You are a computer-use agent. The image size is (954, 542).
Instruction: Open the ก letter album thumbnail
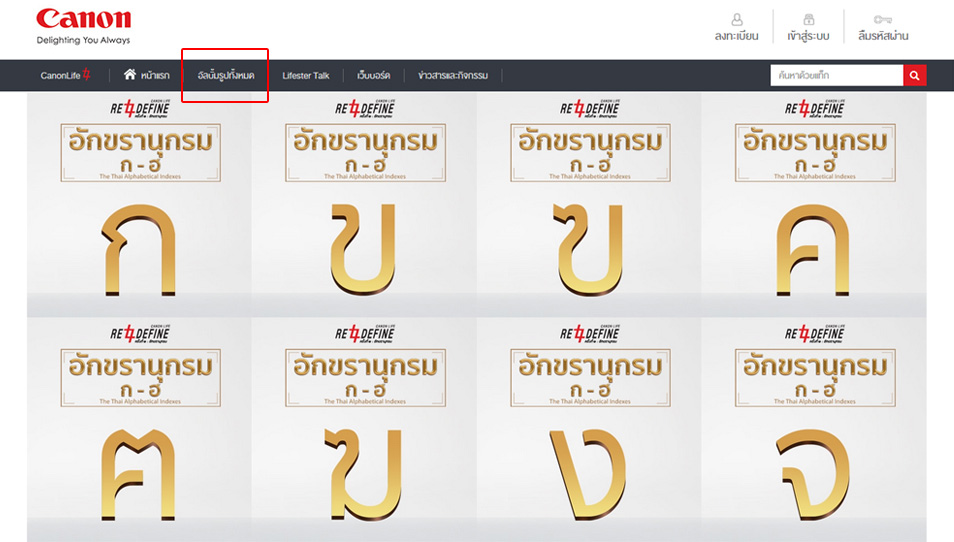pyautogui.click(x=139, y=204)
